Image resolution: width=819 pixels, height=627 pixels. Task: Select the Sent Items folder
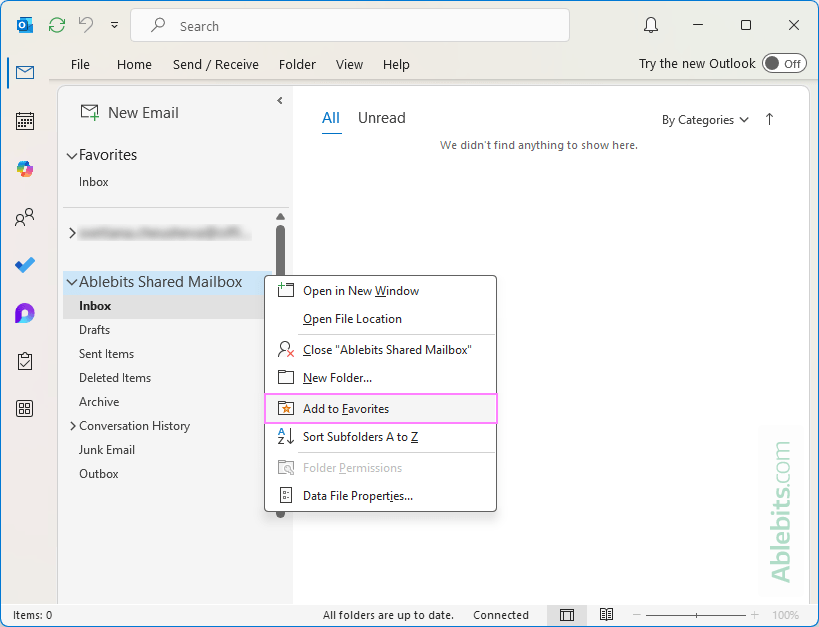(106, 354)
